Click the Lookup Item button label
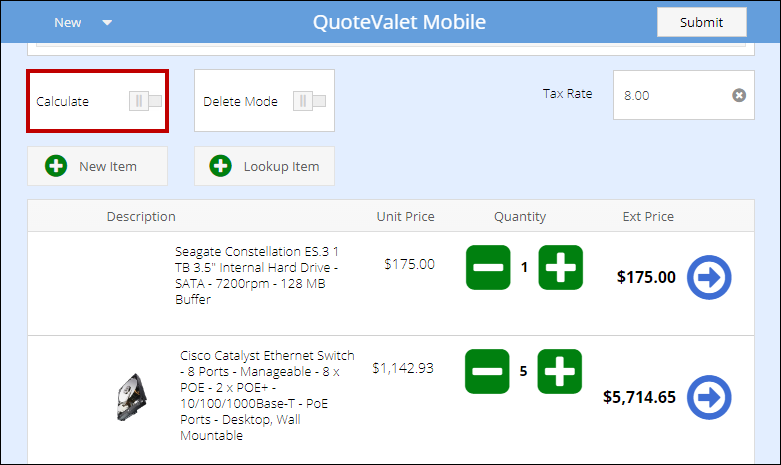 (281, 166)
